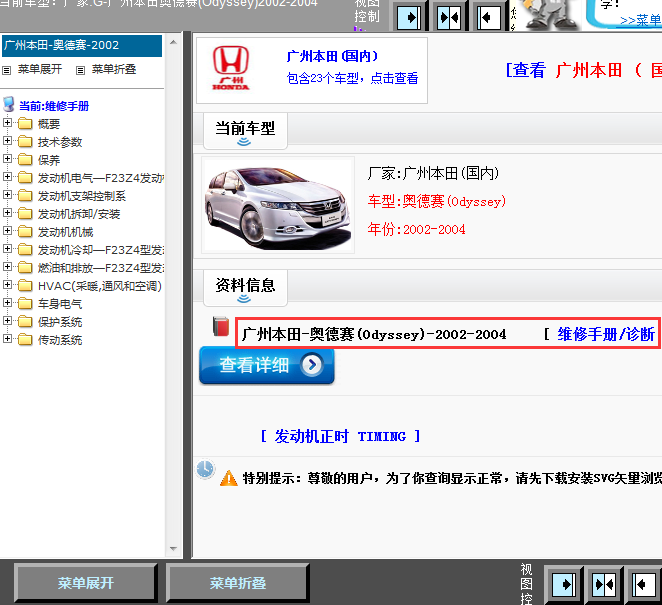Image resolution: width=662 pixels, height=605 pixels.
Task: Click the 车身电气 folder icon
Action: pos(25,304)
